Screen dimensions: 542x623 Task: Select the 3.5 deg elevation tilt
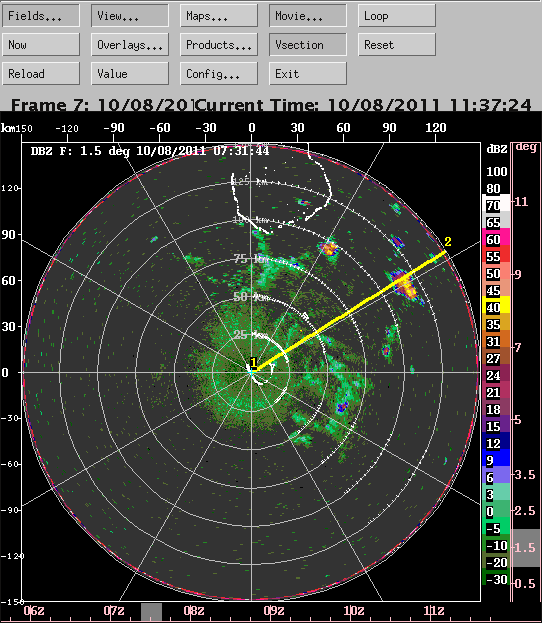(526, 474)
